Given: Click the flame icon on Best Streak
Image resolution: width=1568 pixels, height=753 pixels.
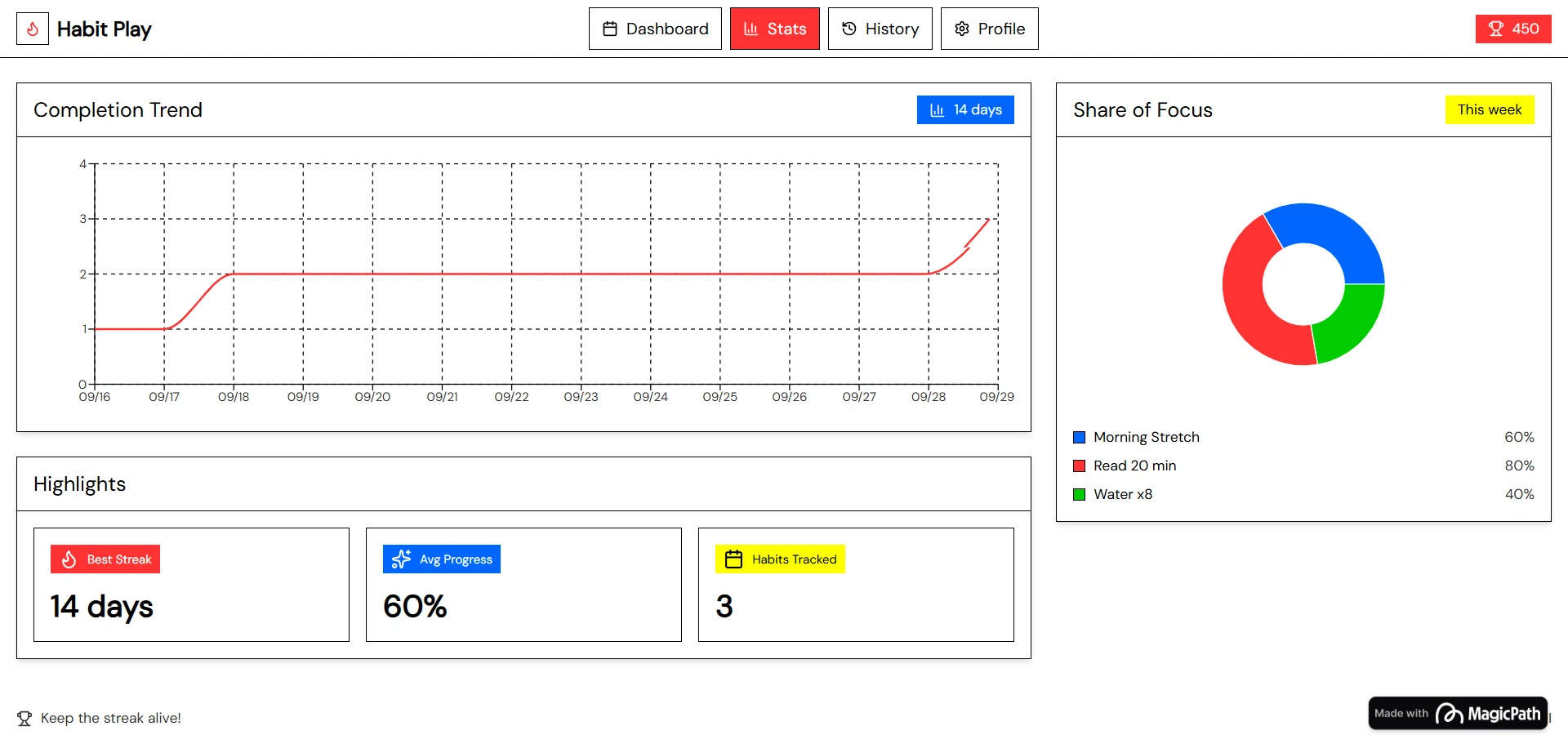Looking at the screenshot, I should [69, 559].
